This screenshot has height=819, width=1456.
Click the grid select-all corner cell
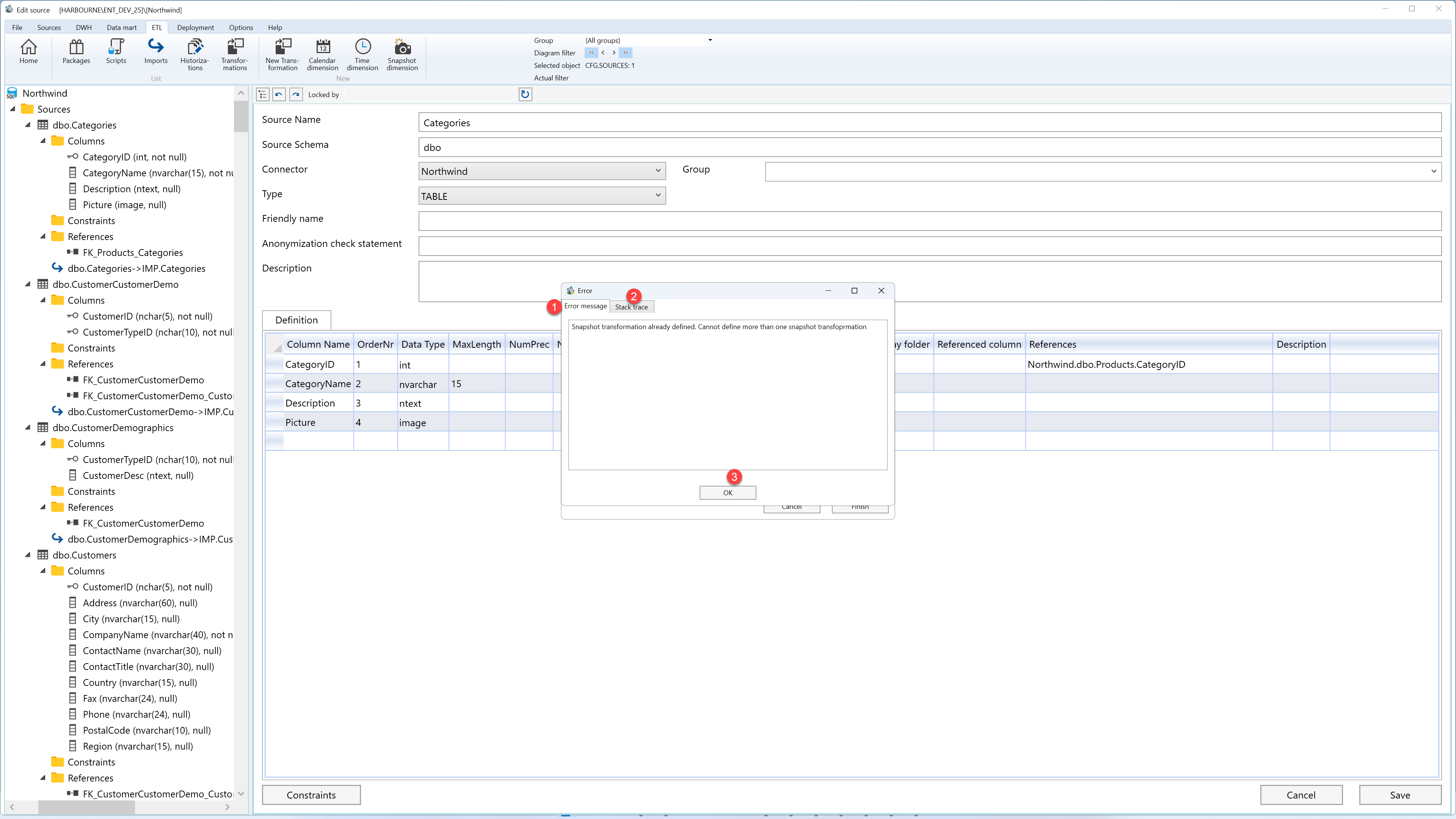[x=274, y=344]
